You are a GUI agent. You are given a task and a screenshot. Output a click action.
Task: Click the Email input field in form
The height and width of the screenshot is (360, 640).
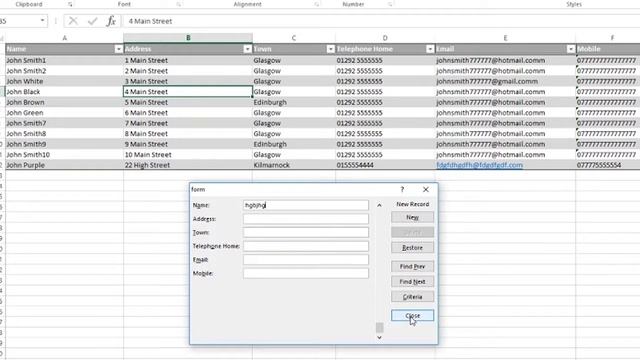[x=306, y=260]
